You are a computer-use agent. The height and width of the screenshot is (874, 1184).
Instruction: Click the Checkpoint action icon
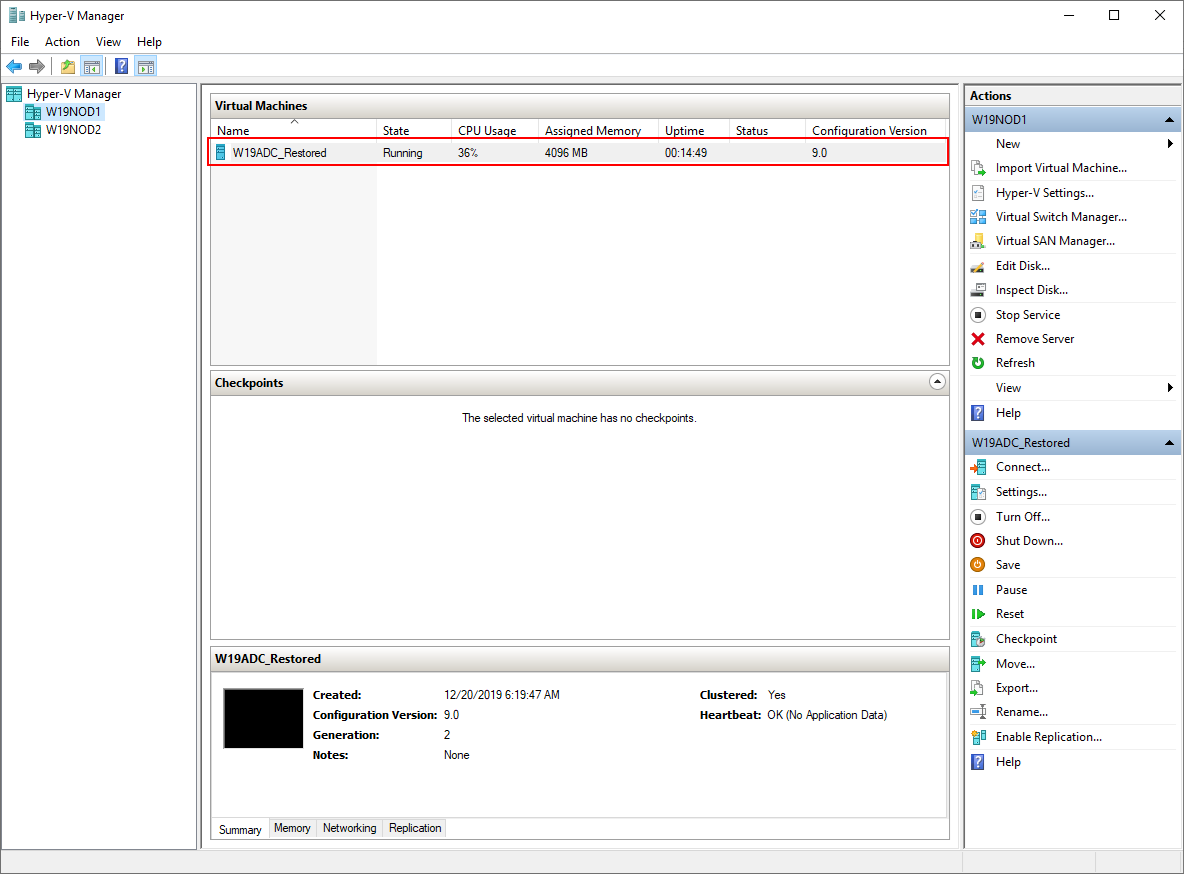[x=978, y=639]
